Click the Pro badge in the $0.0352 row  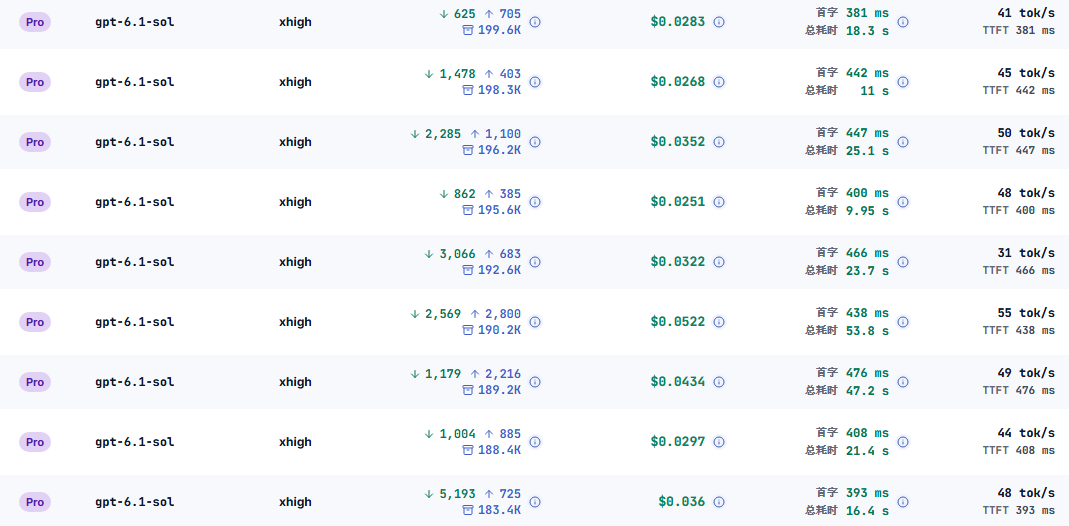pyautogui.click(x=35, y=142)
